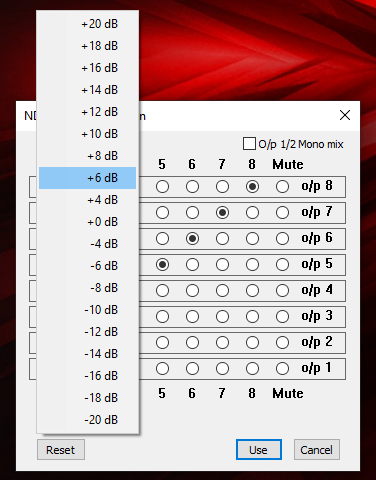This screenshot has width=376, height=480.
Task: Route input 7 to o/p 2
Action: point(222,343)
